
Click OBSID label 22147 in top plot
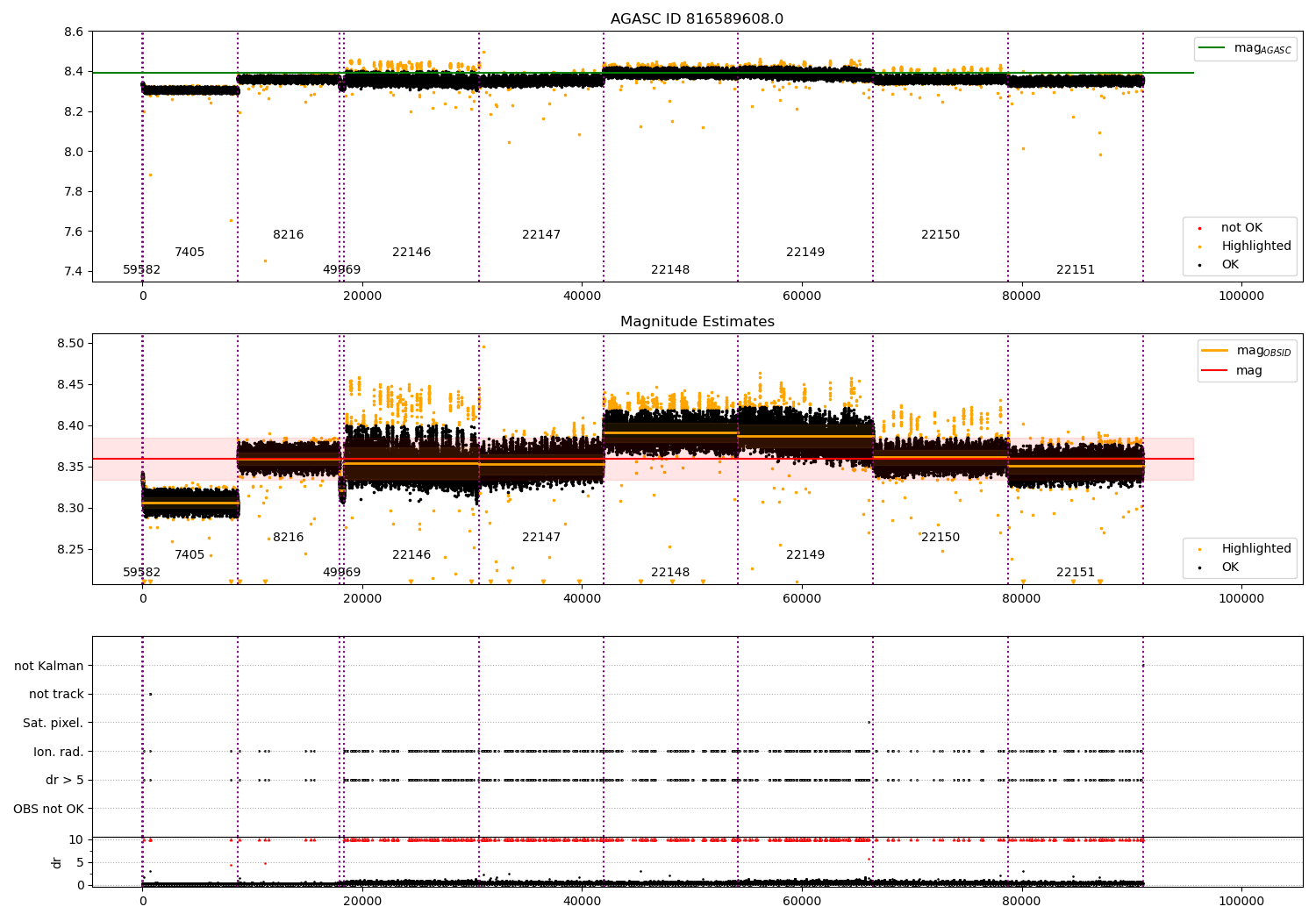coord(541,235)
